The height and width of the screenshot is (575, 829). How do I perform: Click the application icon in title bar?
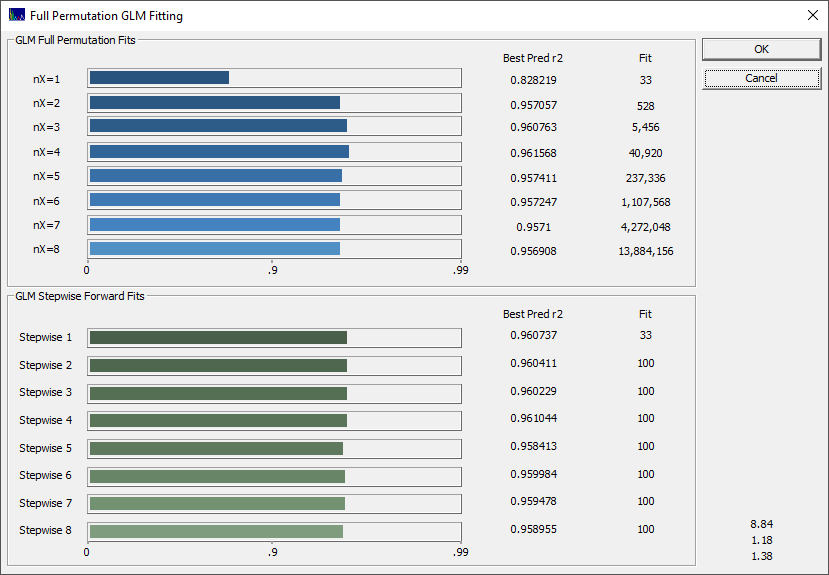click(x=17, y=15)
